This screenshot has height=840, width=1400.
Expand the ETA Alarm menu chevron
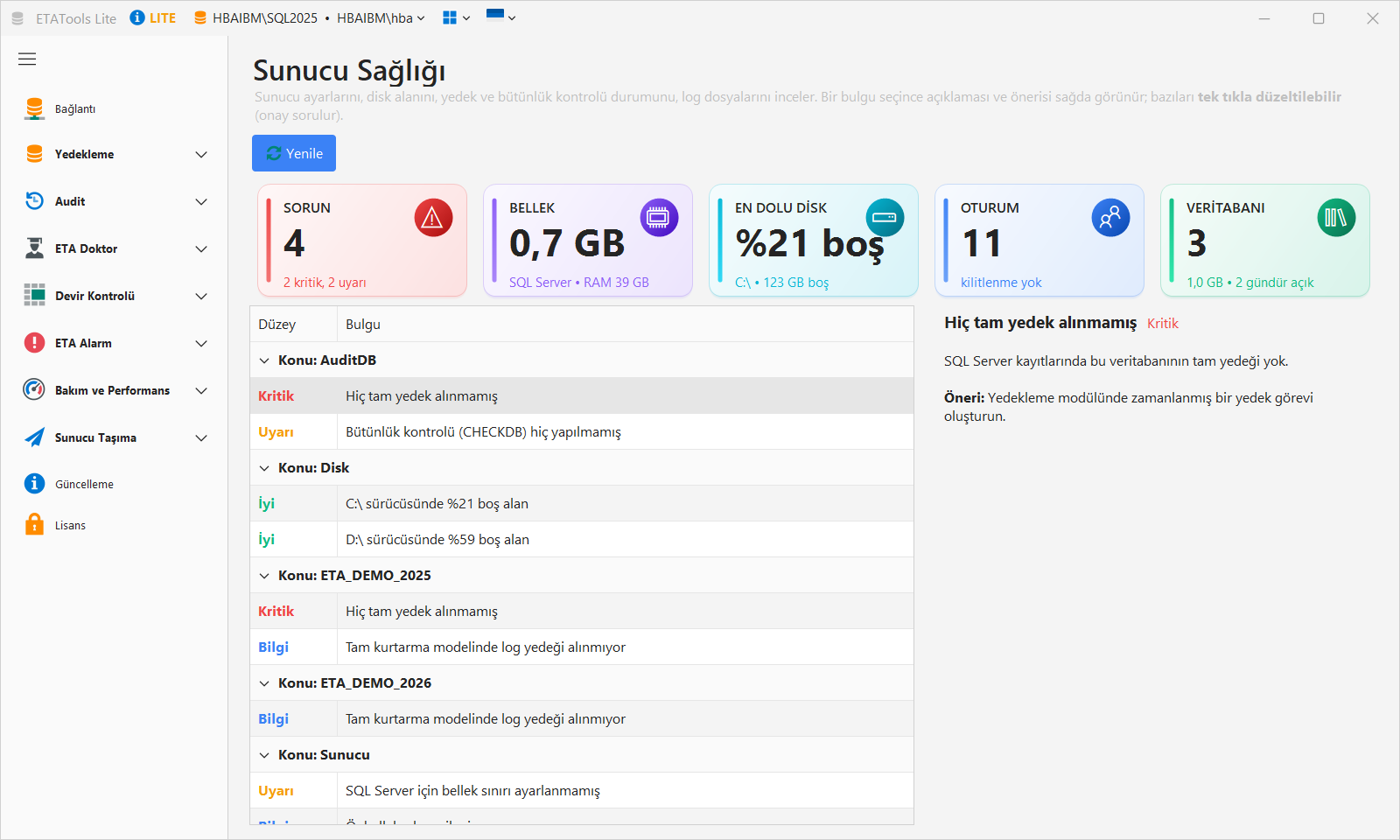coord(201,344)
